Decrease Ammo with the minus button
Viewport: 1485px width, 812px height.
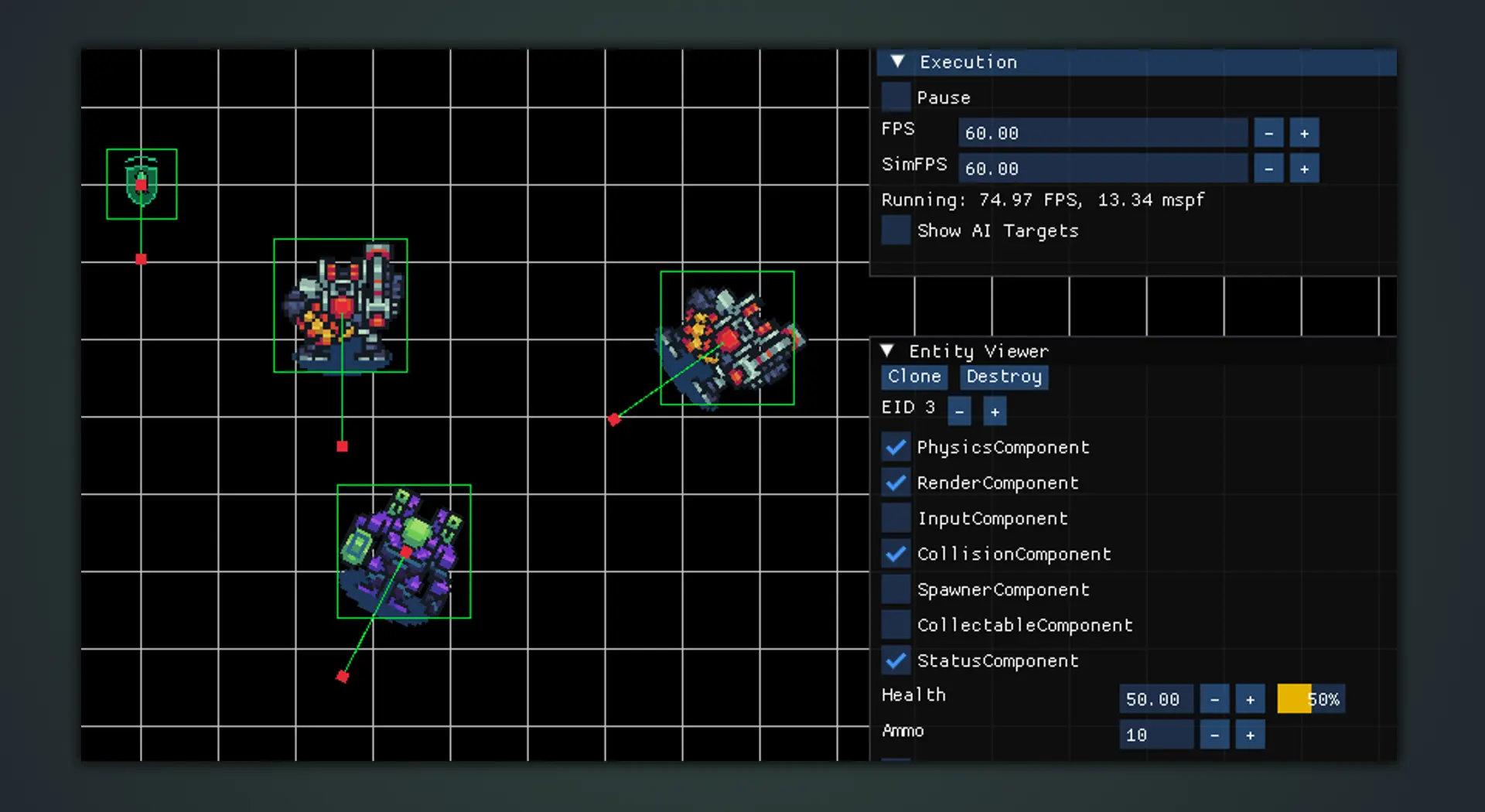(x=1214, y=735)
